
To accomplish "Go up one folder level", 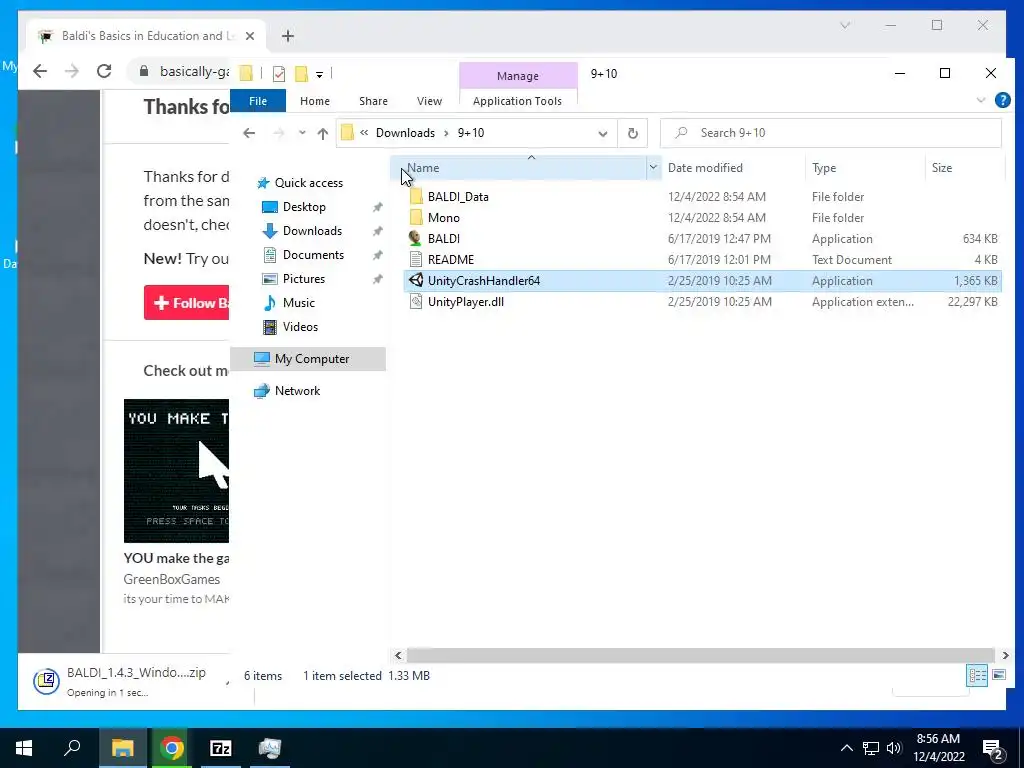I will pyautogui.click(x=323, y=133).
